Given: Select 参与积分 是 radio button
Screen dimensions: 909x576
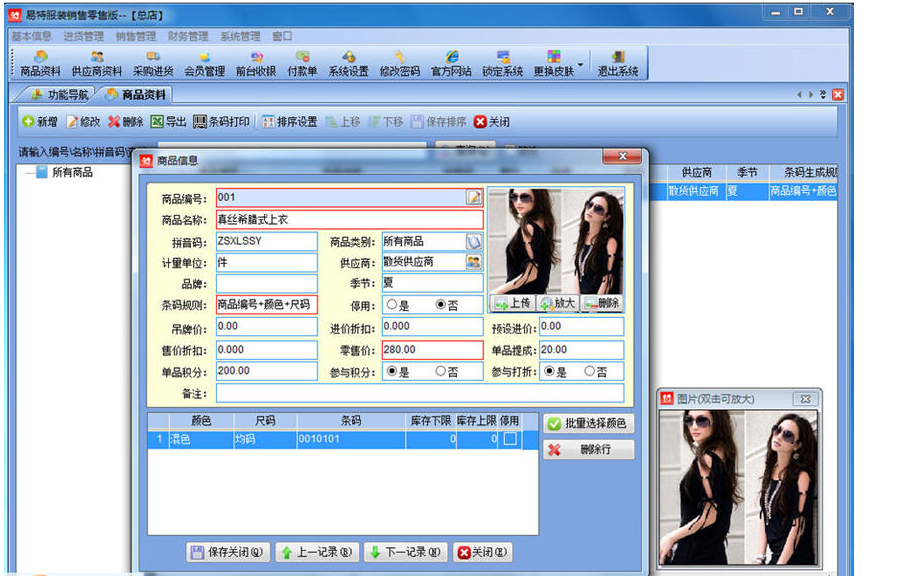Looking at the screenshot, I should coord(392,371).
